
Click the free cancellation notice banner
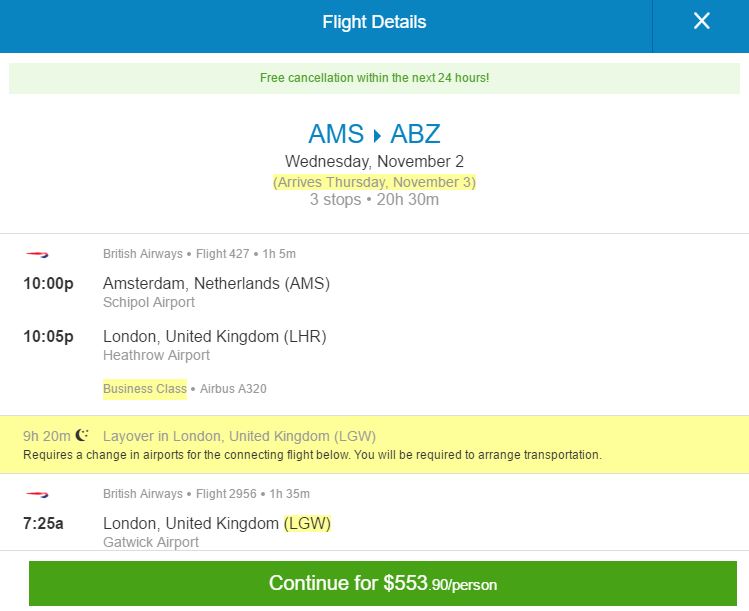coord(374,78)
